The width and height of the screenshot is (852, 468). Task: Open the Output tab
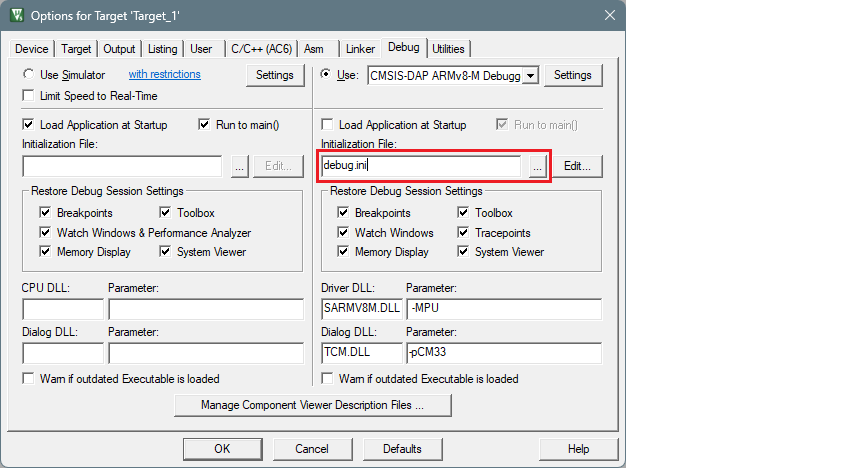tap(119, 49)
